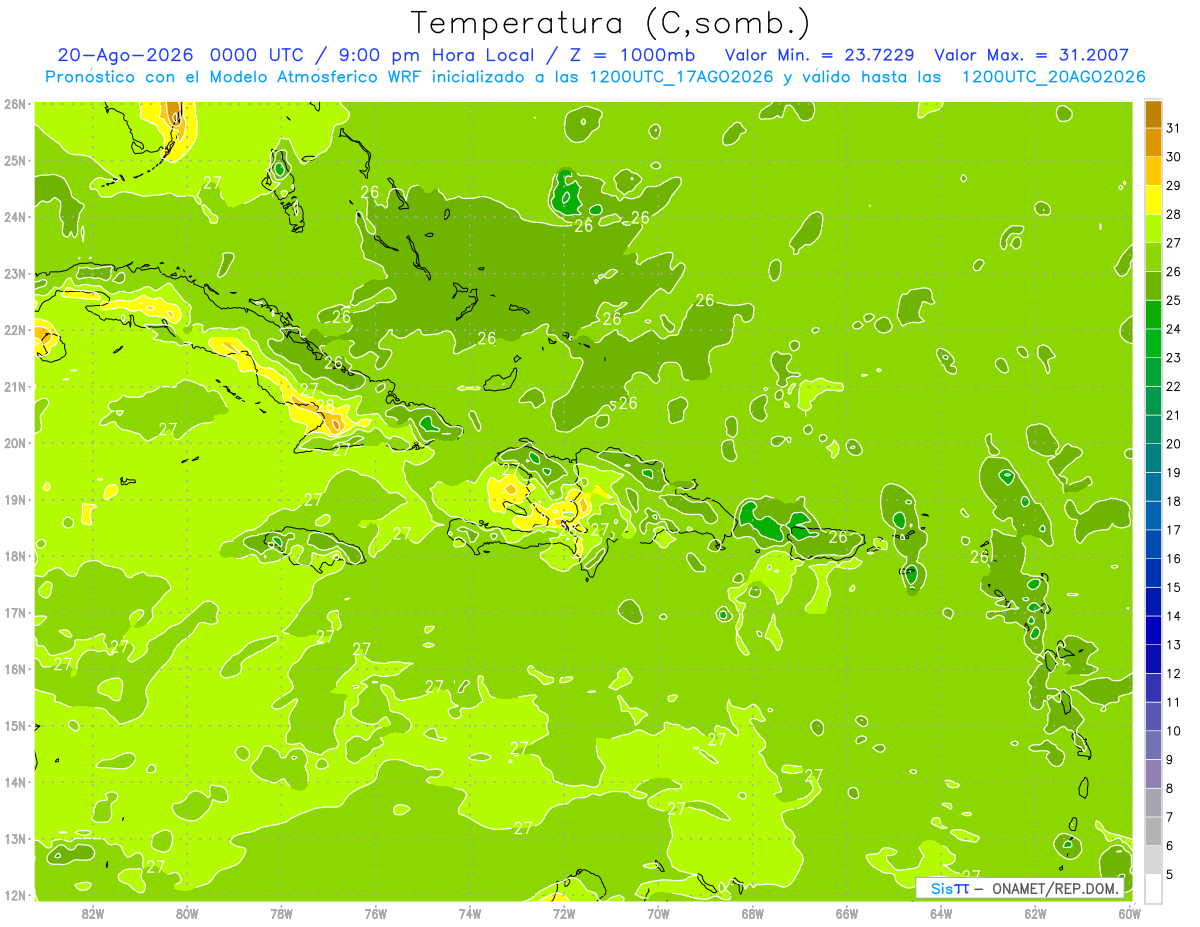Click the 25N latitude axis label
The image size is (1200, 927).
click(x=15, y=160)
